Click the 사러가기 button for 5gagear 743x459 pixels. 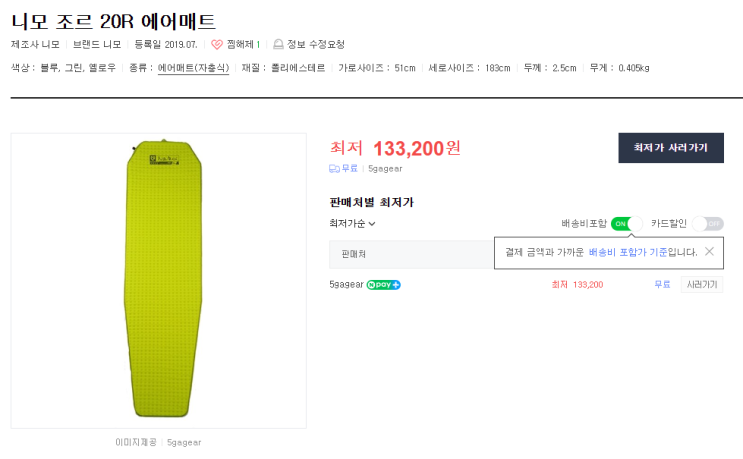coord(701,285)
